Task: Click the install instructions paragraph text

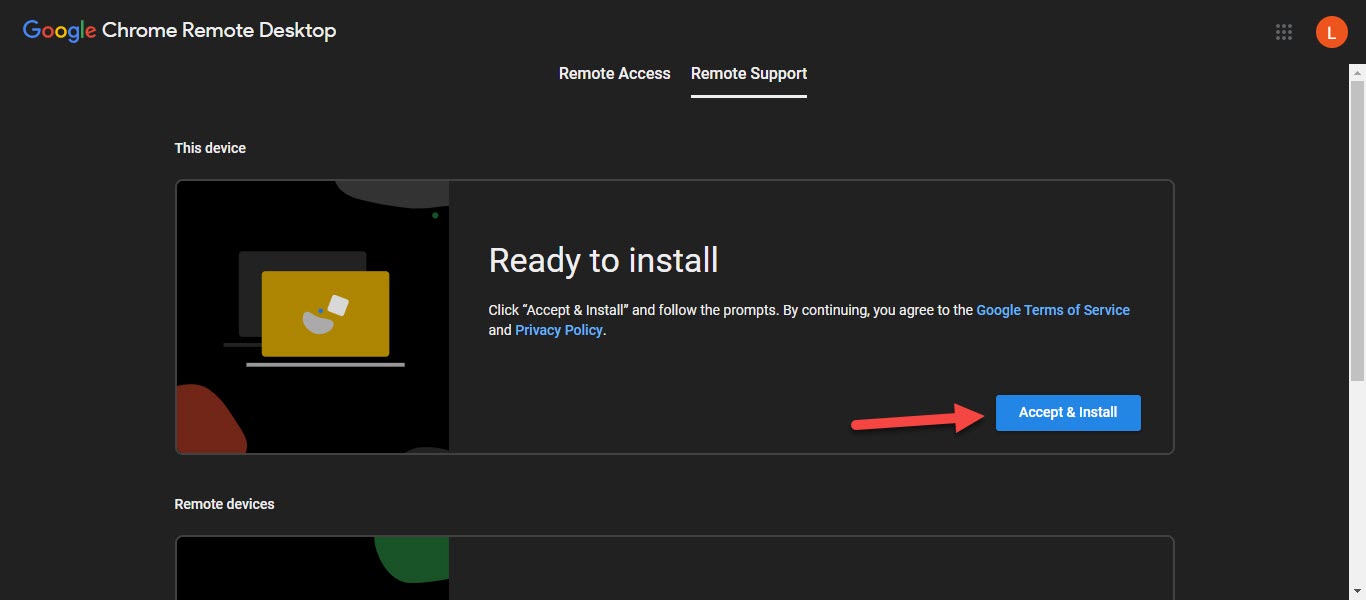Action: [x=730, y=310]
